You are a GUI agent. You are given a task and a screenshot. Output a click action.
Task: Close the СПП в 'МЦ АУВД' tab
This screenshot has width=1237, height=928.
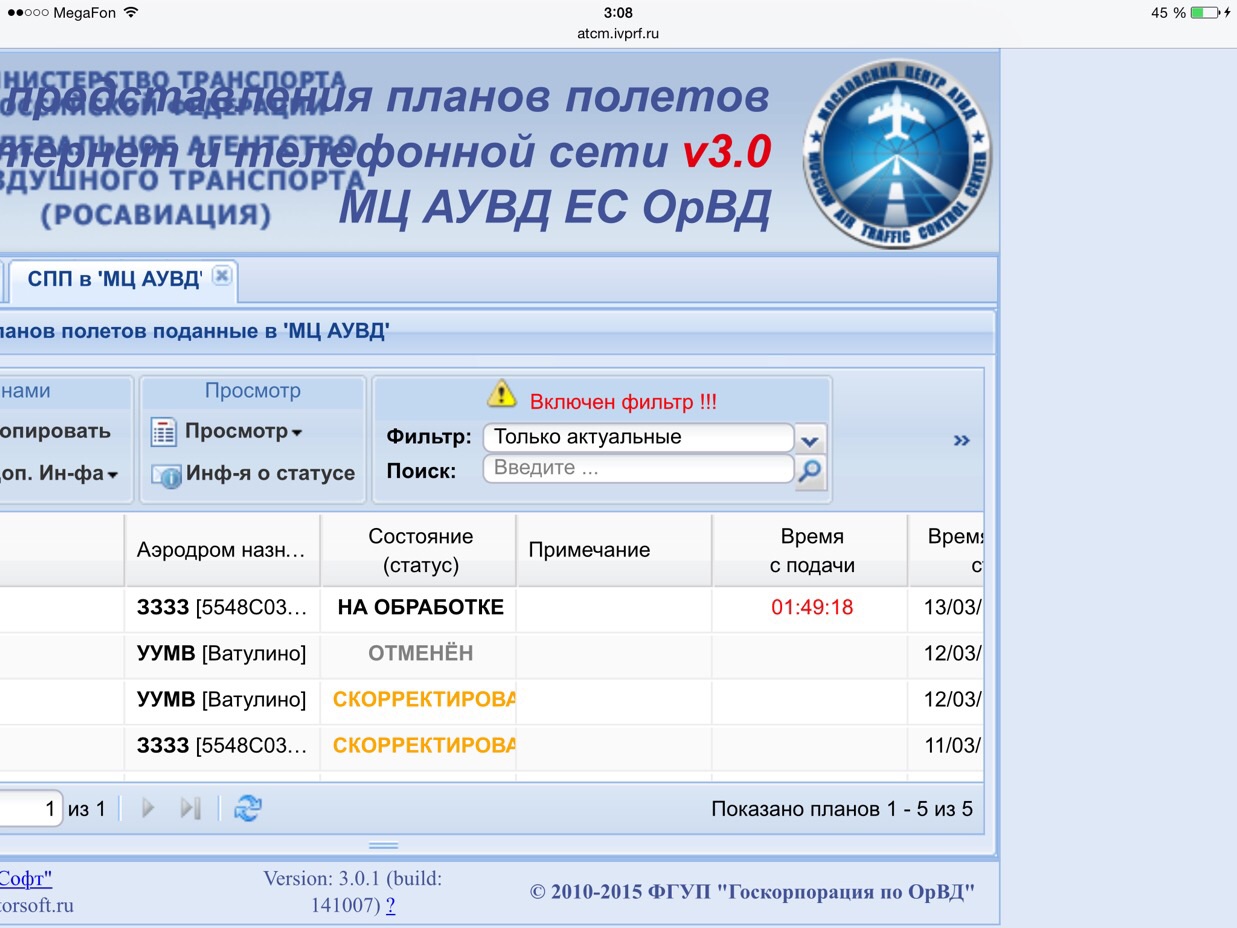point(222,276)
